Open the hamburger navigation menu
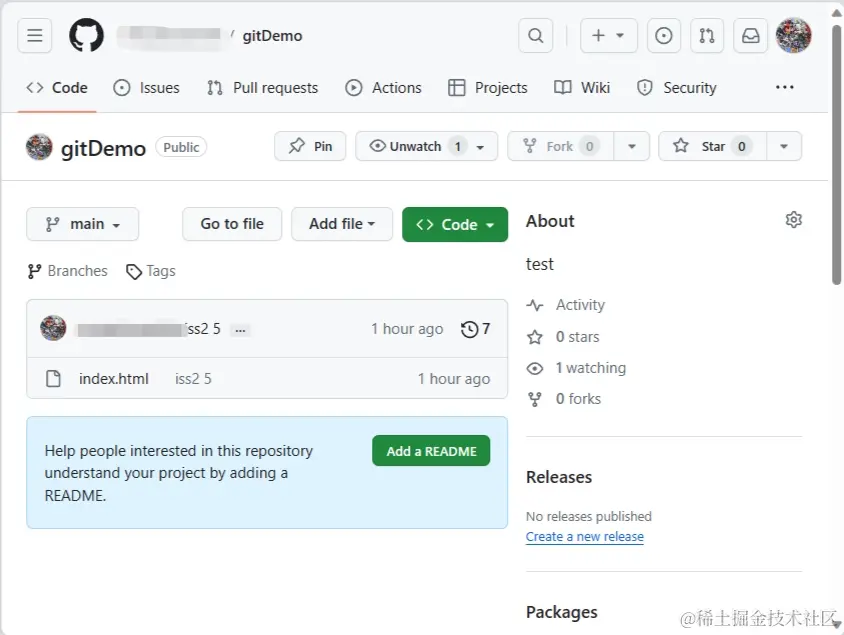 (x=35, y=36)
